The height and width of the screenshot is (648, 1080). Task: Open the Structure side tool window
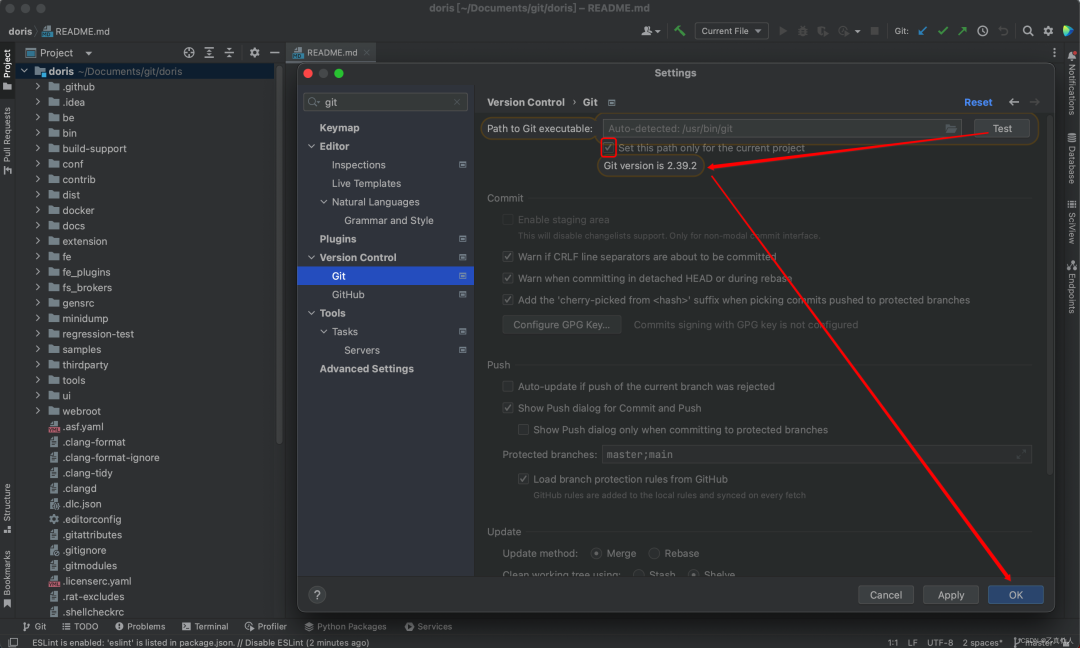point(7,508)
